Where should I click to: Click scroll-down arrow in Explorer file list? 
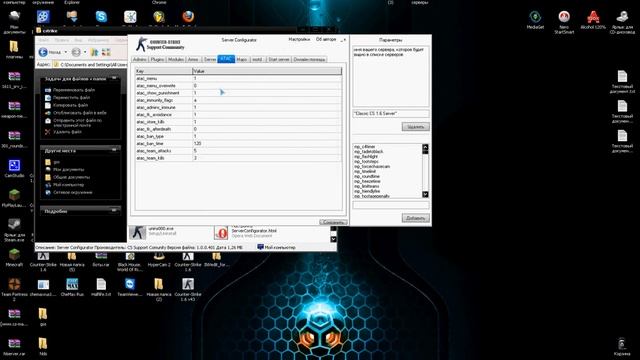tap(333, 239)
